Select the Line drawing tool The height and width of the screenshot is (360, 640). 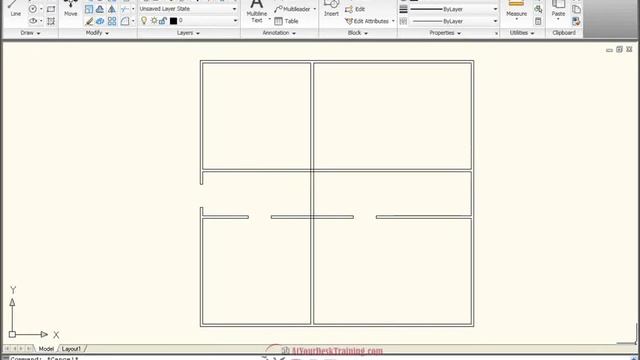coord(15,8)
